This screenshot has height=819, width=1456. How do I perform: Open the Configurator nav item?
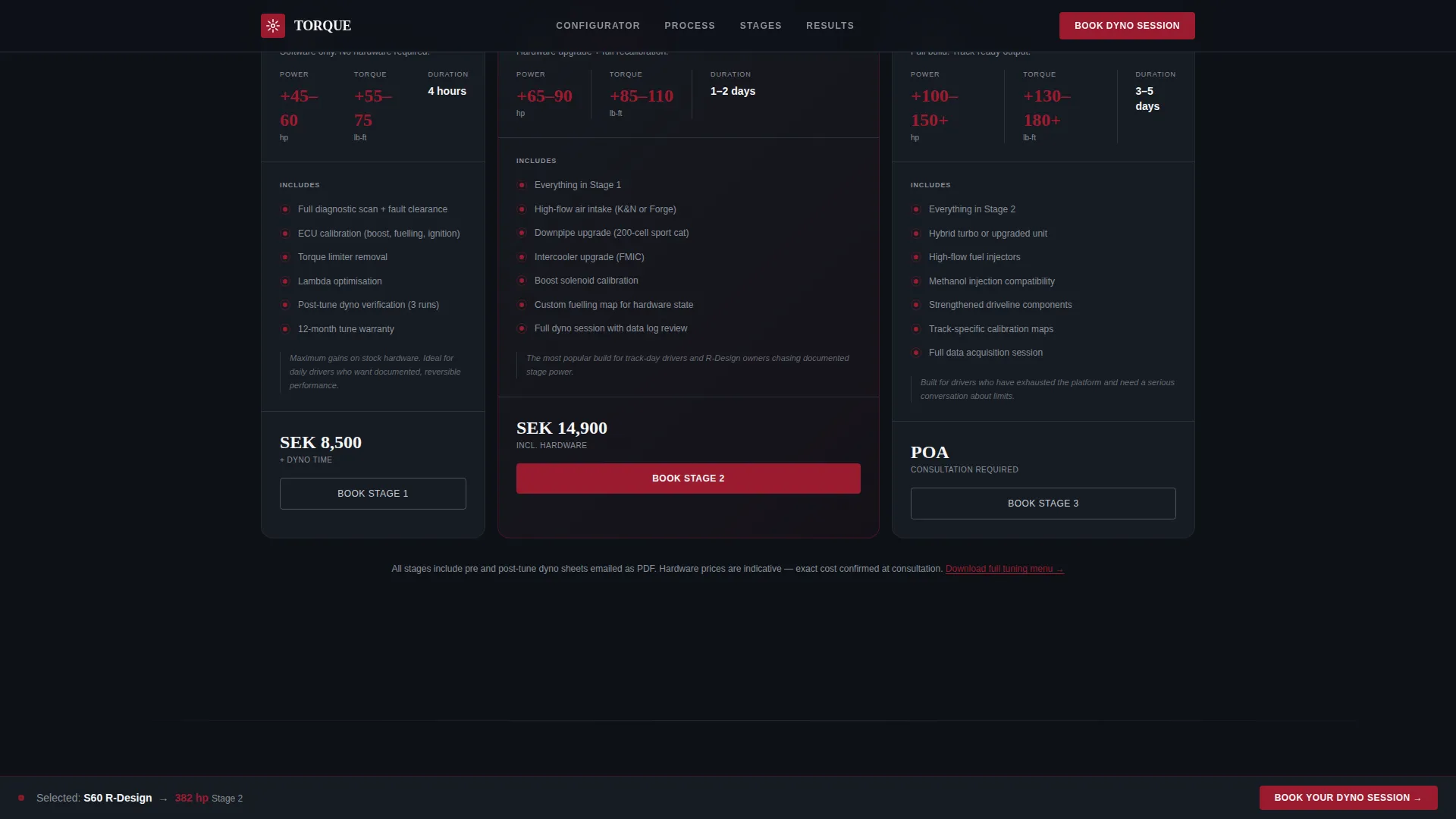pos(598,26)
